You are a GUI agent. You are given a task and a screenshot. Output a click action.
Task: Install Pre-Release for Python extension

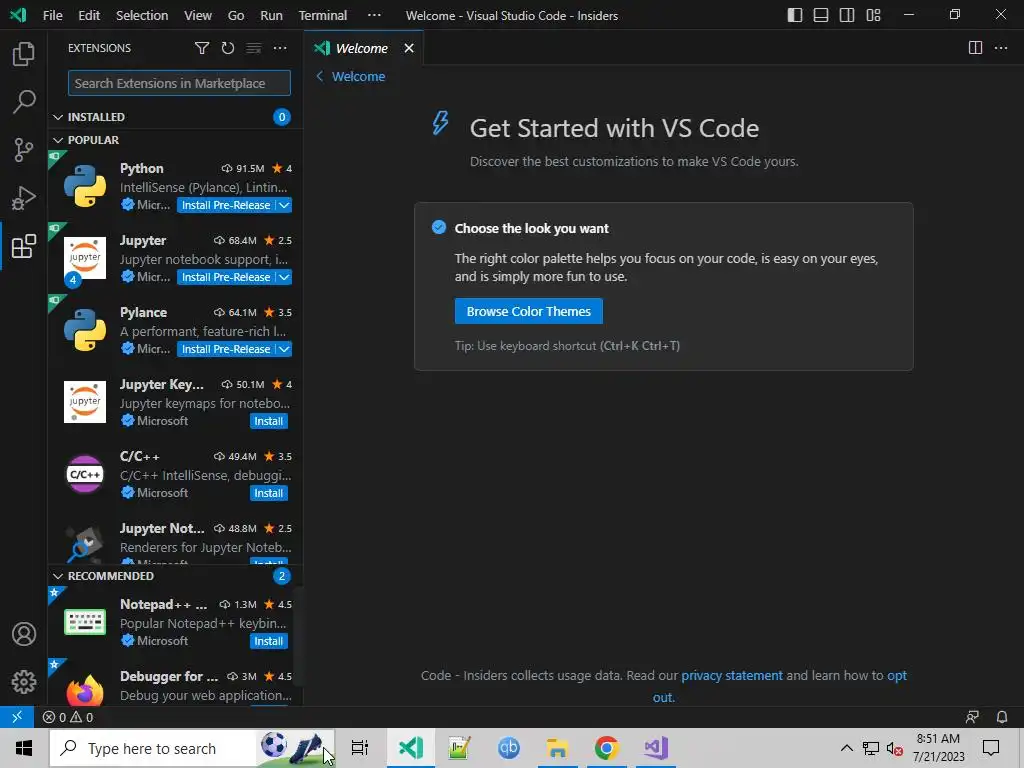tap(226, 205)
